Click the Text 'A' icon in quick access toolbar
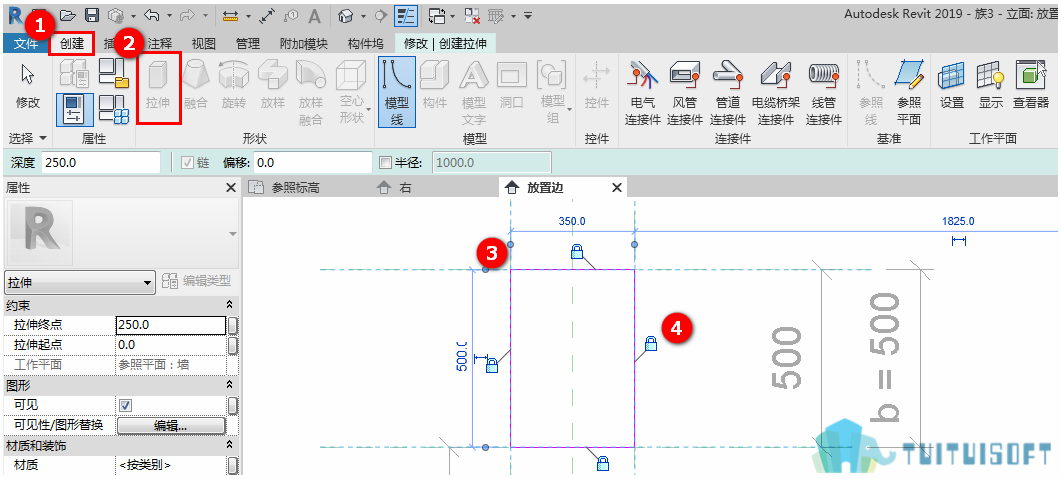Viewport: 1061px width, 479px height. [x=314, y=14]
